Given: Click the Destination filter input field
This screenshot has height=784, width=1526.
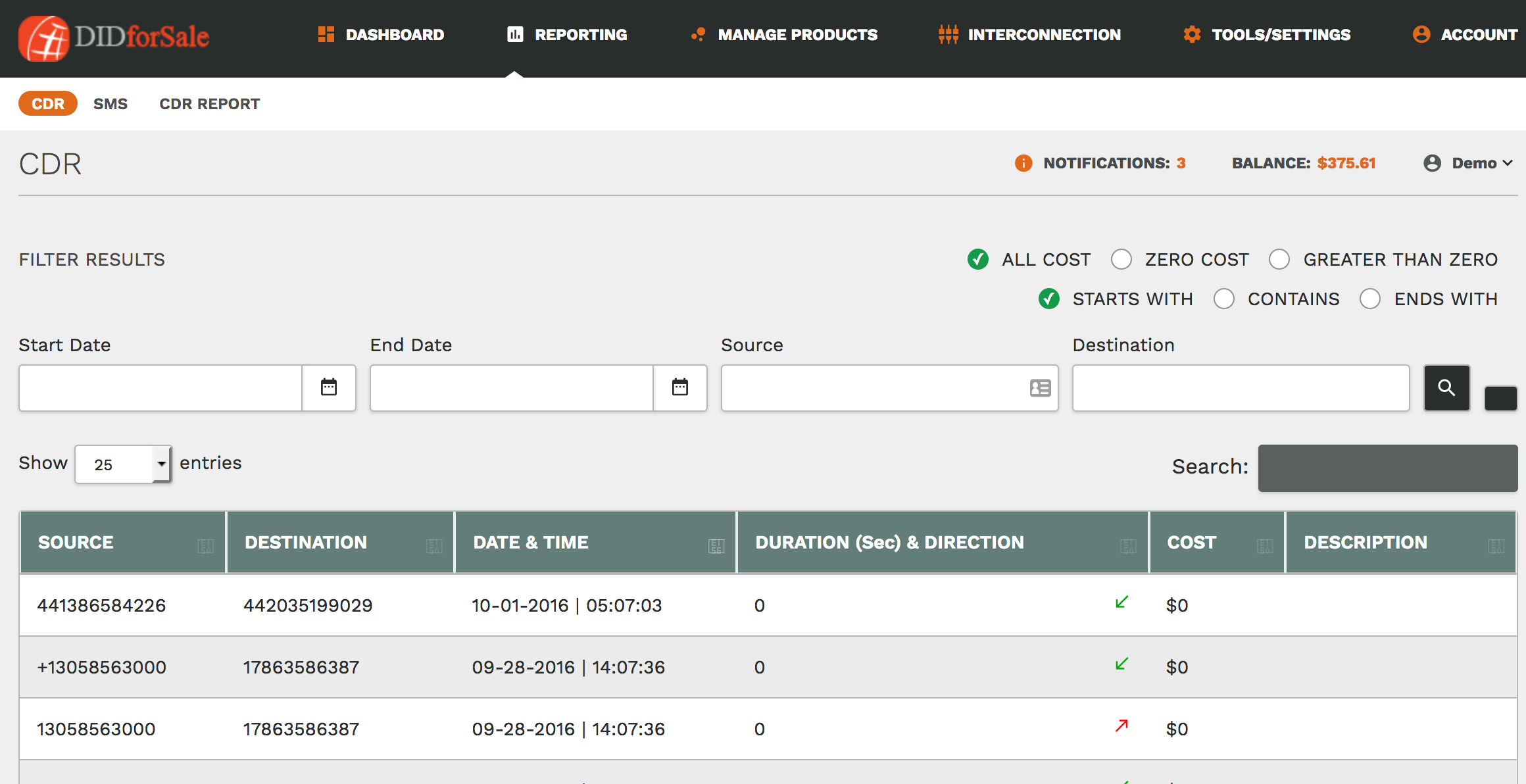Looking at the screenshot, I should point(1241,388).
